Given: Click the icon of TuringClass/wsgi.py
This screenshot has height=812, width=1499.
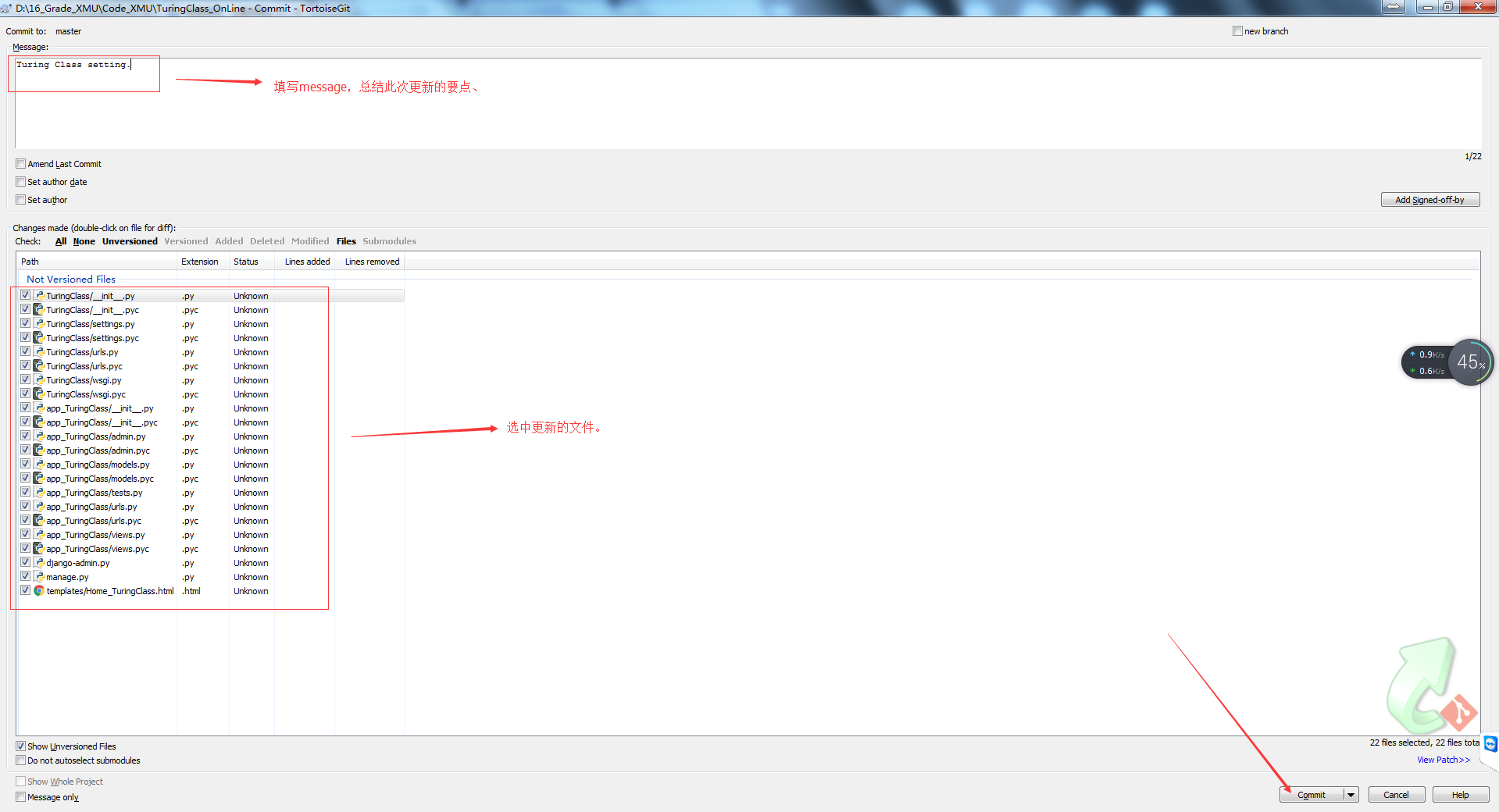Looking at the screenshot, I should 39,380.
